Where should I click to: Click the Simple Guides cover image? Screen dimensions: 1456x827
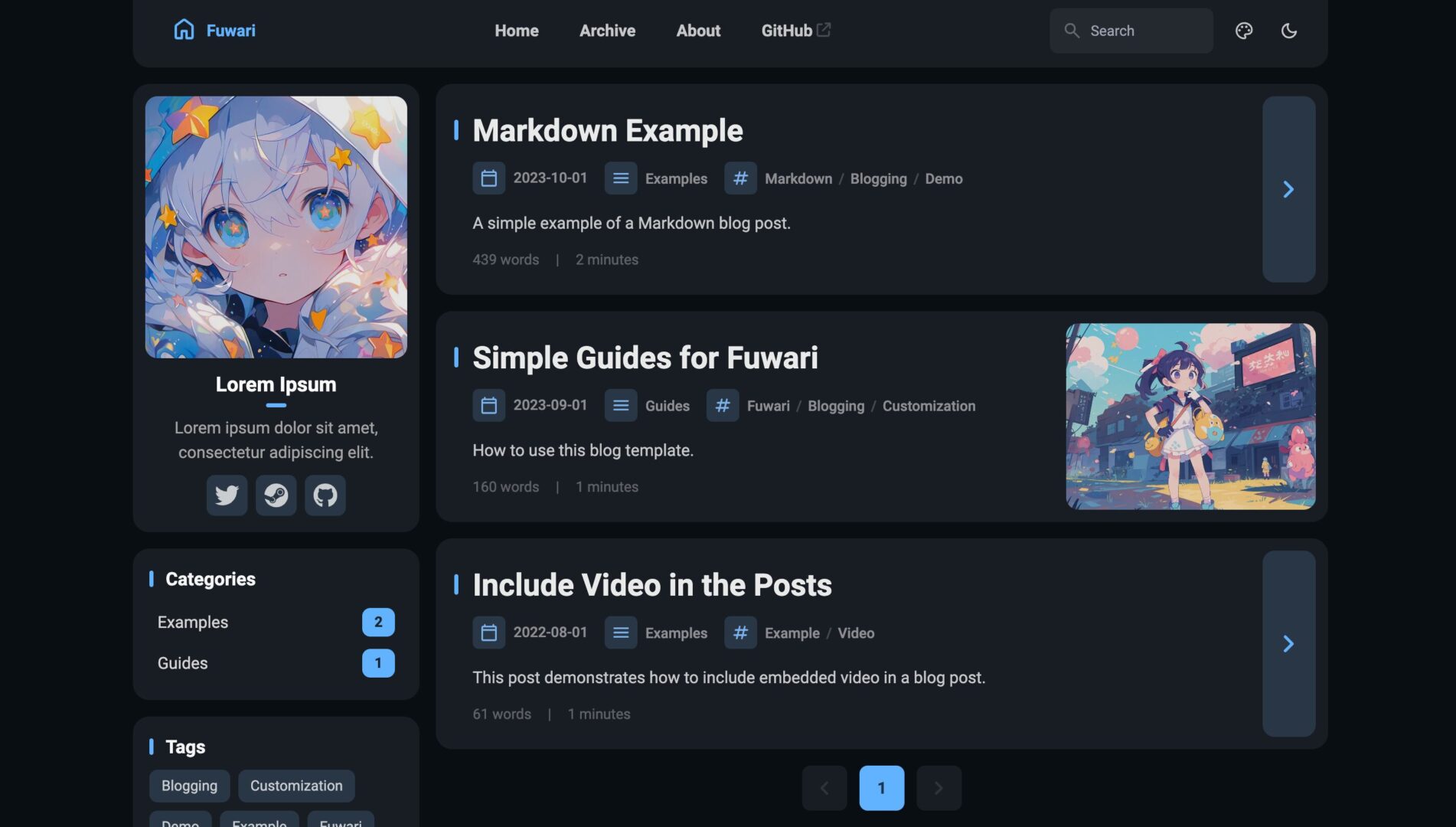[x=1190, y=417]
